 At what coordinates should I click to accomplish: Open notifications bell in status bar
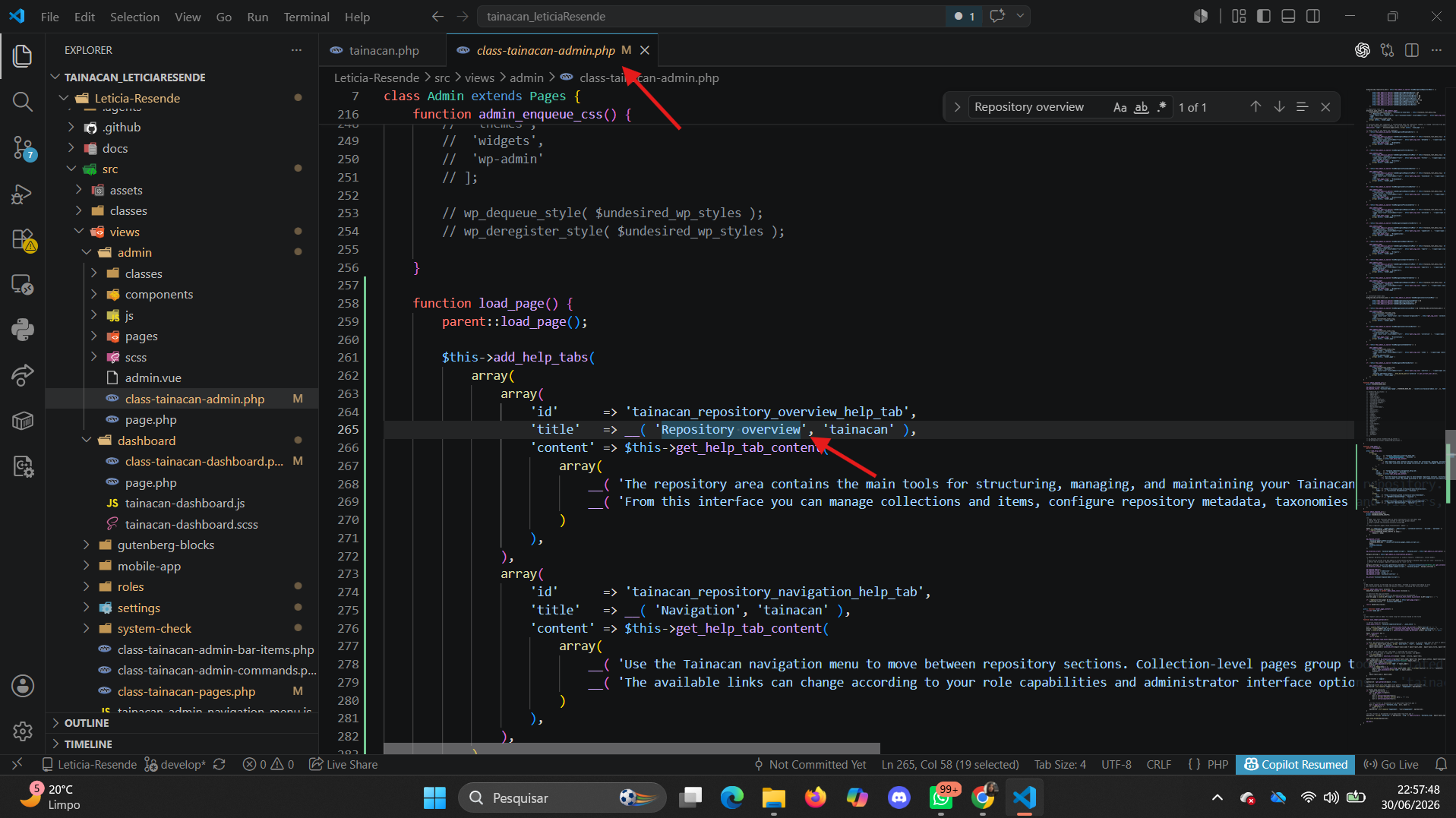point(1441,764)
